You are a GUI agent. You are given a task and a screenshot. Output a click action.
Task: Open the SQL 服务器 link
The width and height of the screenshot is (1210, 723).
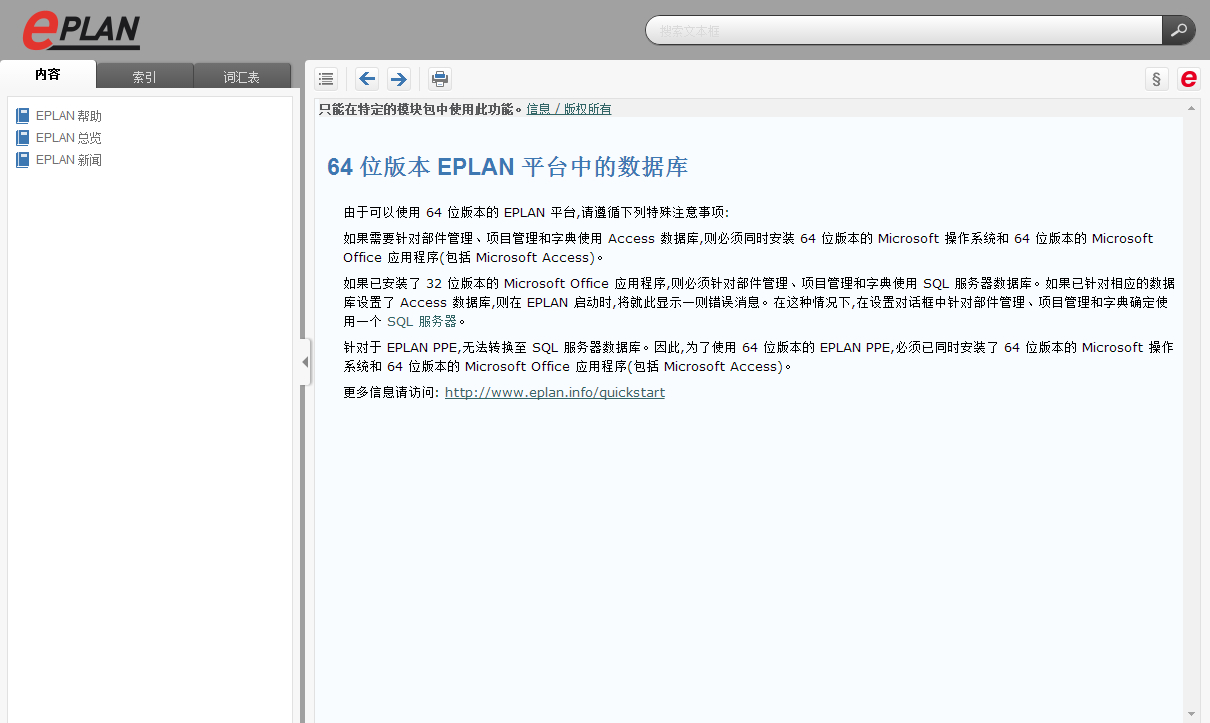(422, 321)
